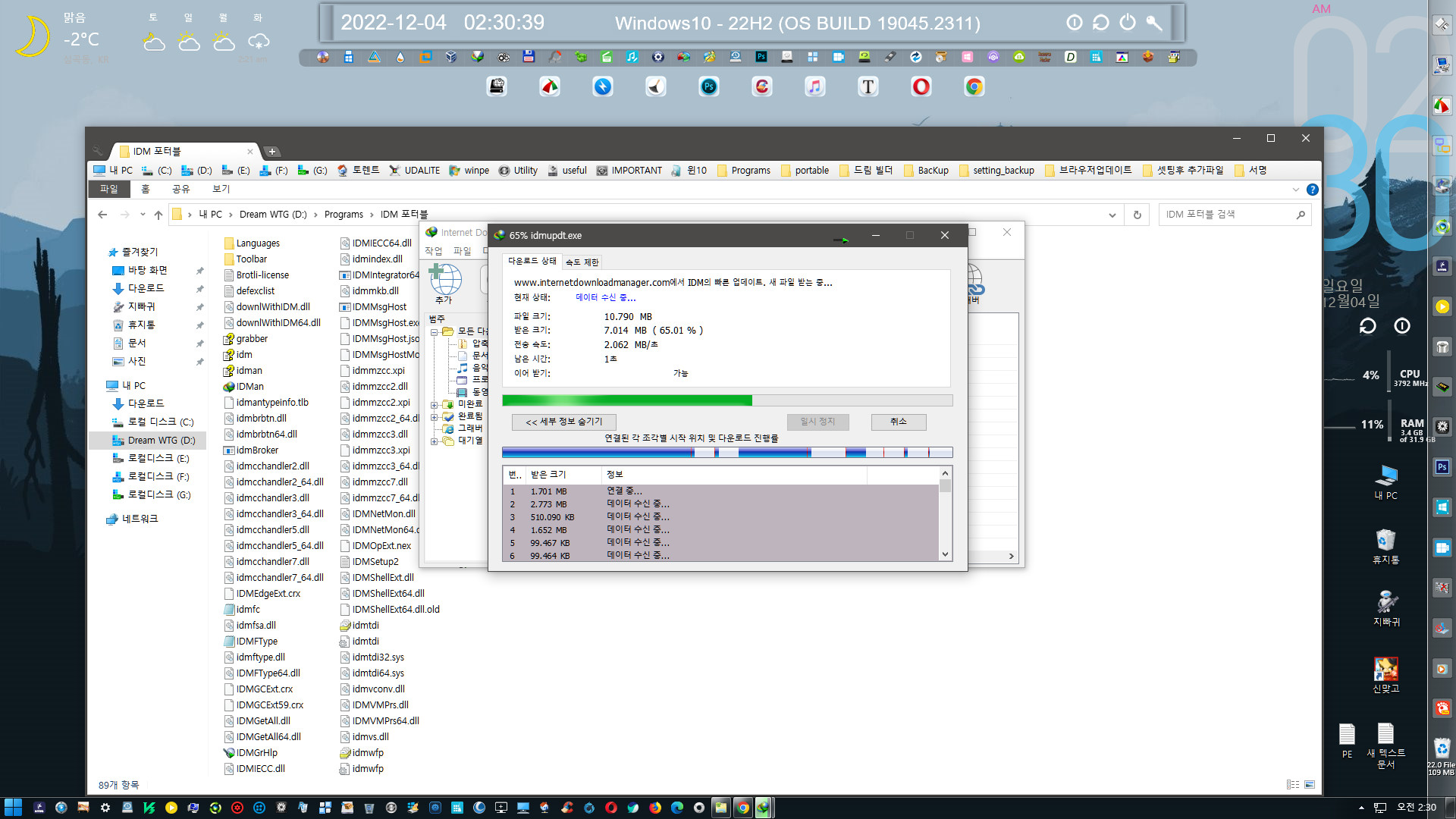Open the Opera browser icon in the dock
Viewport: 1456px width, 819px height.
pos(921,86)
